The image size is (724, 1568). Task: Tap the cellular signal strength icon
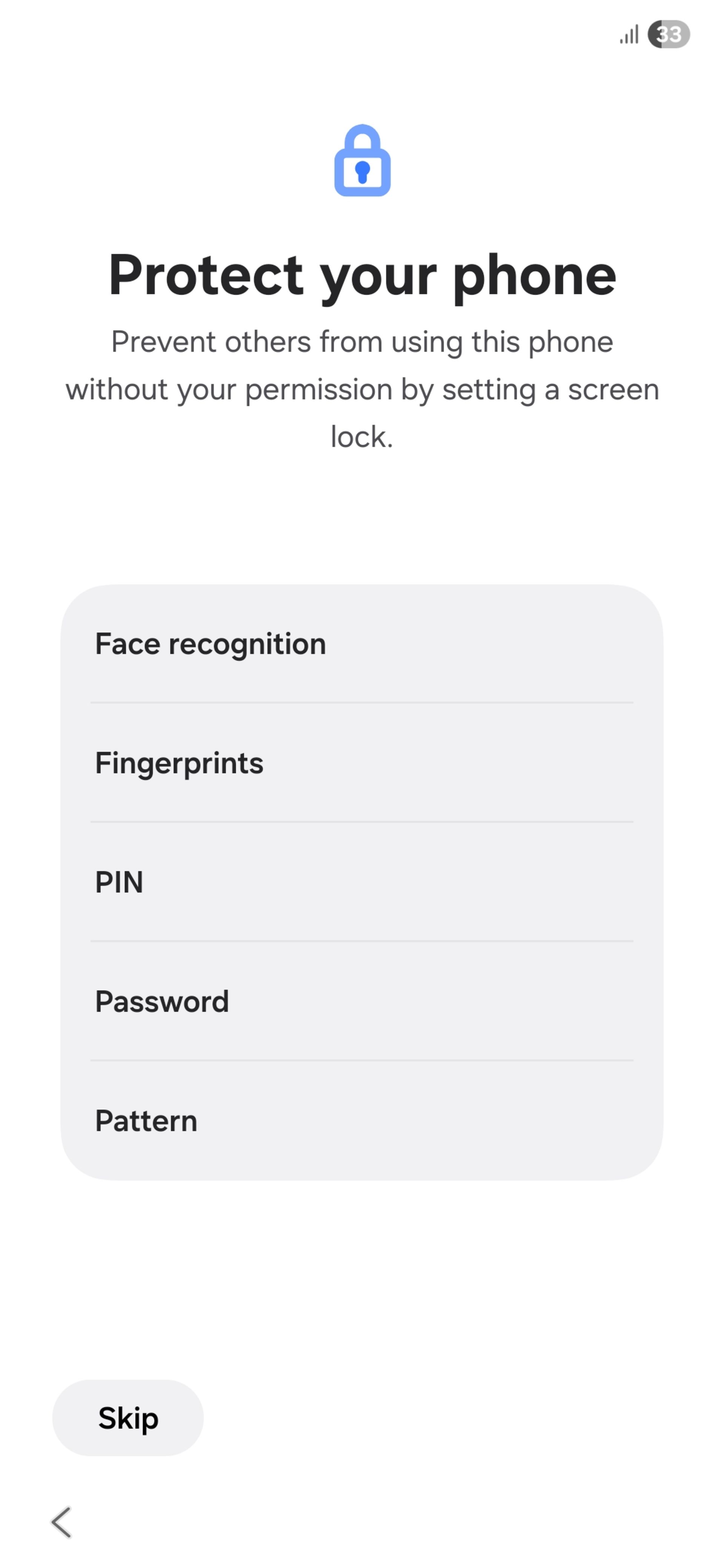coord(629,35)
